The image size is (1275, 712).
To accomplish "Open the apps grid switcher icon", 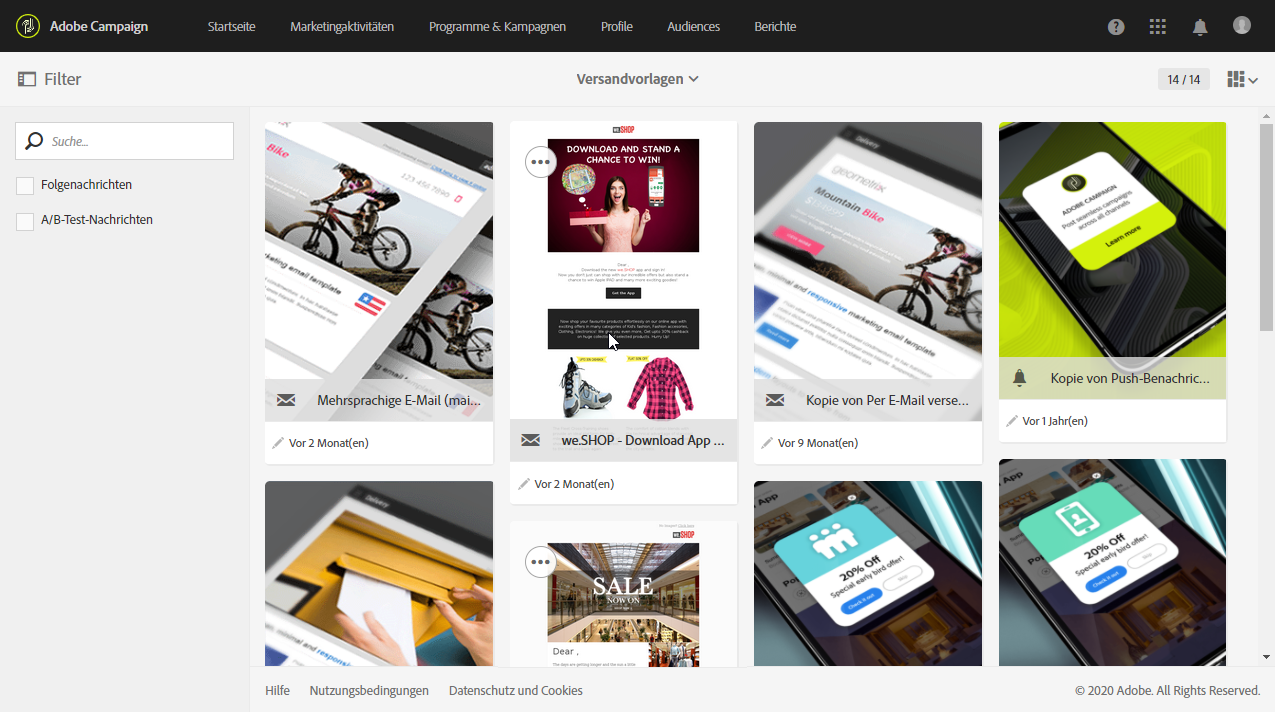I will coord(1158,27).
